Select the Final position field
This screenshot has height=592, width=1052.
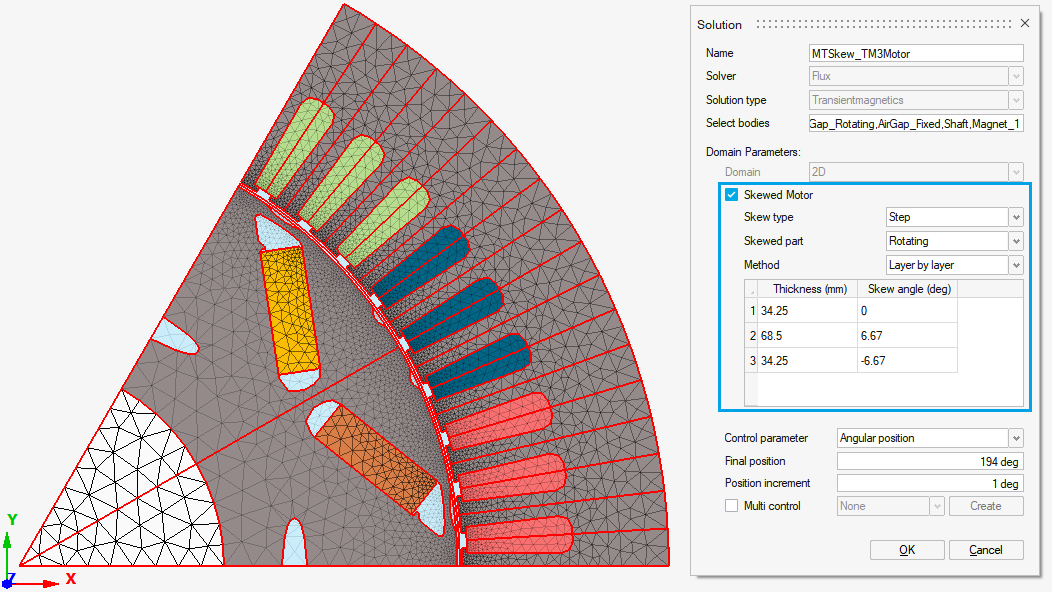point(929,461)
